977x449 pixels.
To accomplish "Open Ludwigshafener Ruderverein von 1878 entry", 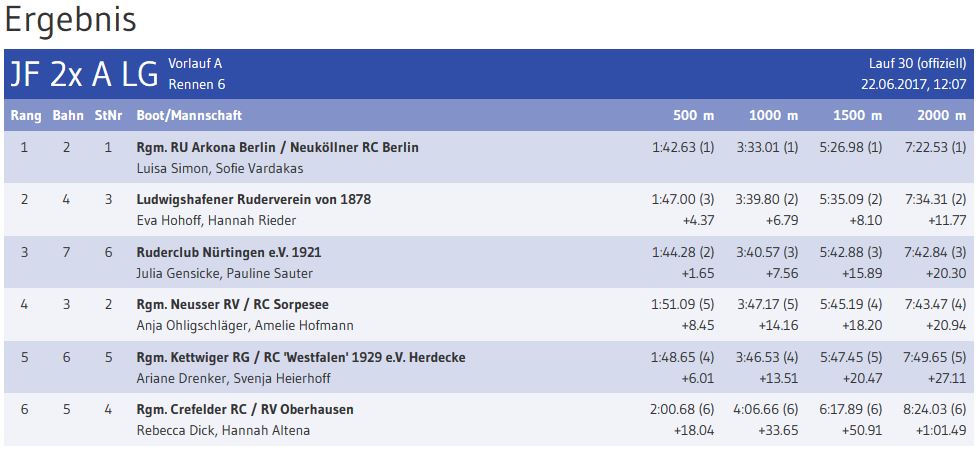I will 253,199.
